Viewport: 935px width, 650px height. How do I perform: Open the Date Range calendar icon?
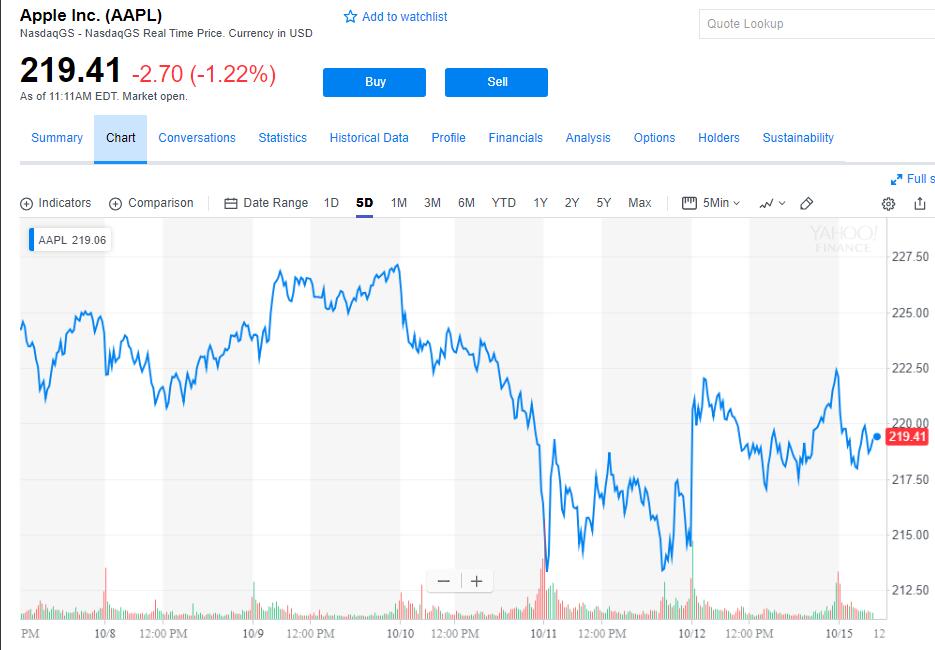point(231,204)
